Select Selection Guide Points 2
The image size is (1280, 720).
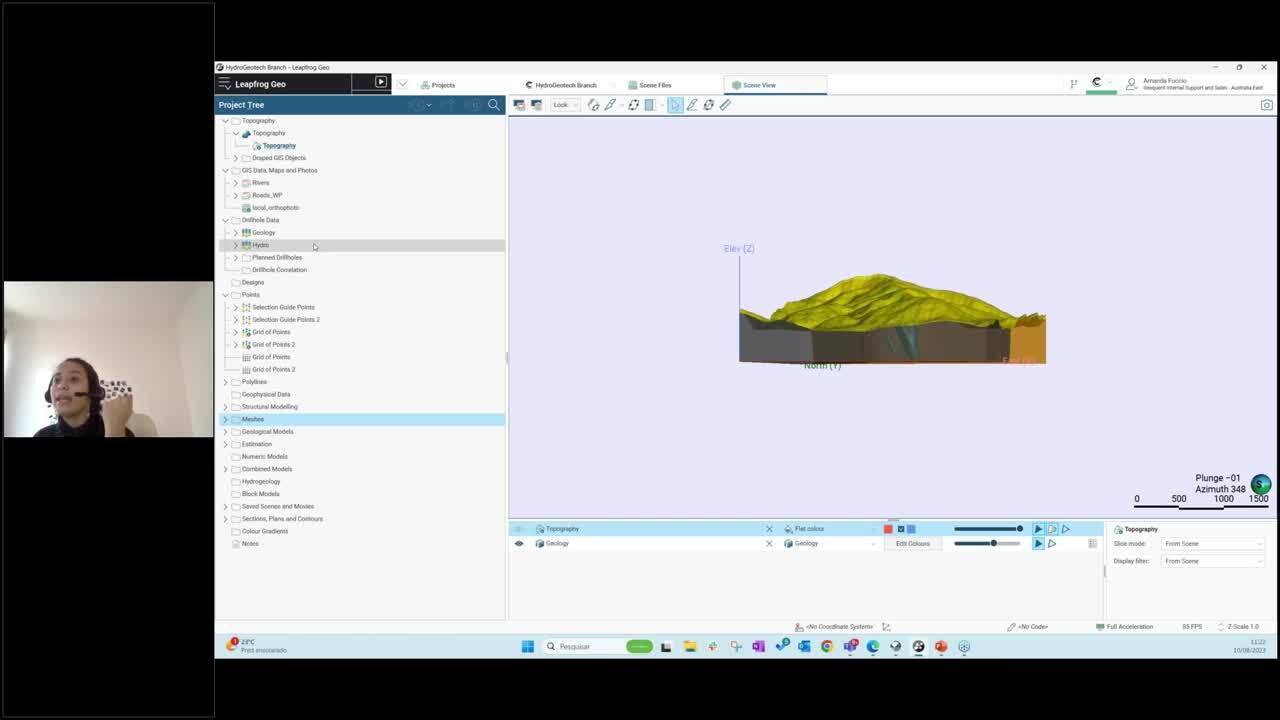286,320
